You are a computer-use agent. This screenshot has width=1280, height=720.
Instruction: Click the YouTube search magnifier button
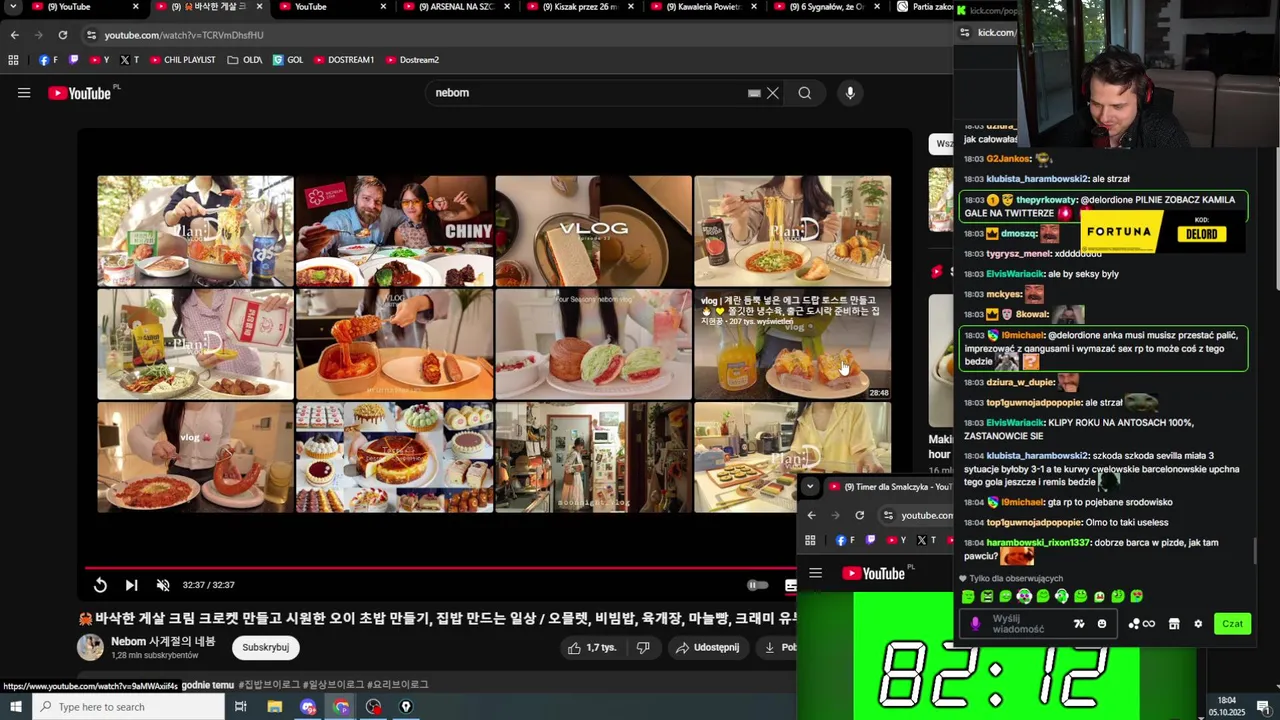pos(805,93)
